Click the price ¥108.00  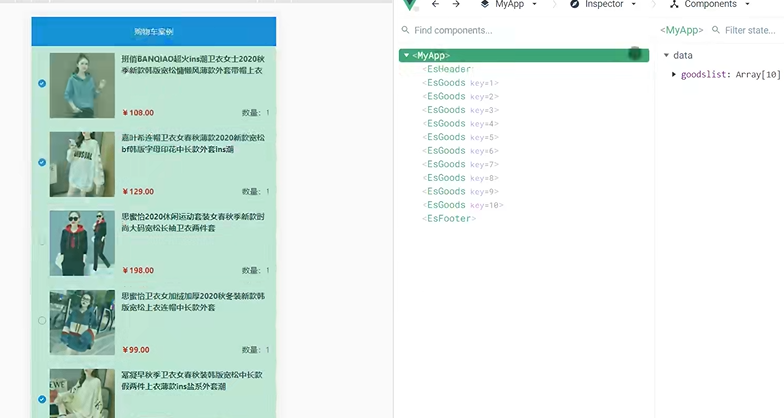point(138,112)
